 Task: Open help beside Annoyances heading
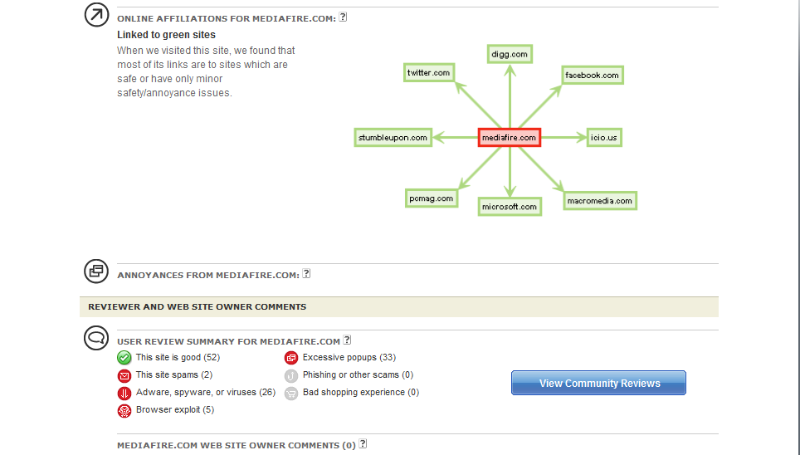click(x=307, y=273)
